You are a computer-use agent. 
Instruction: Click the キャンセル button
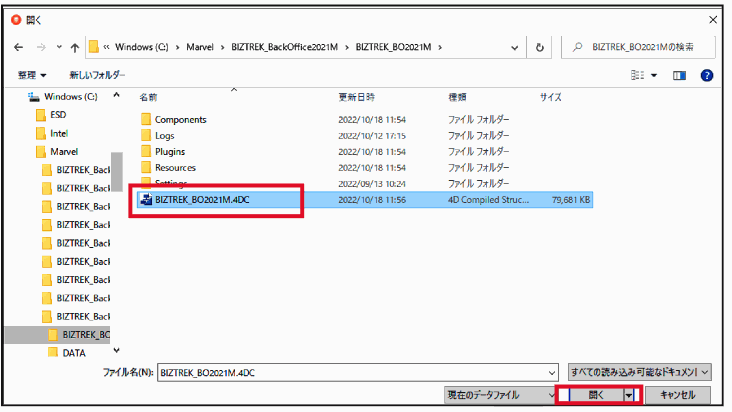click(x=678, y=395)
